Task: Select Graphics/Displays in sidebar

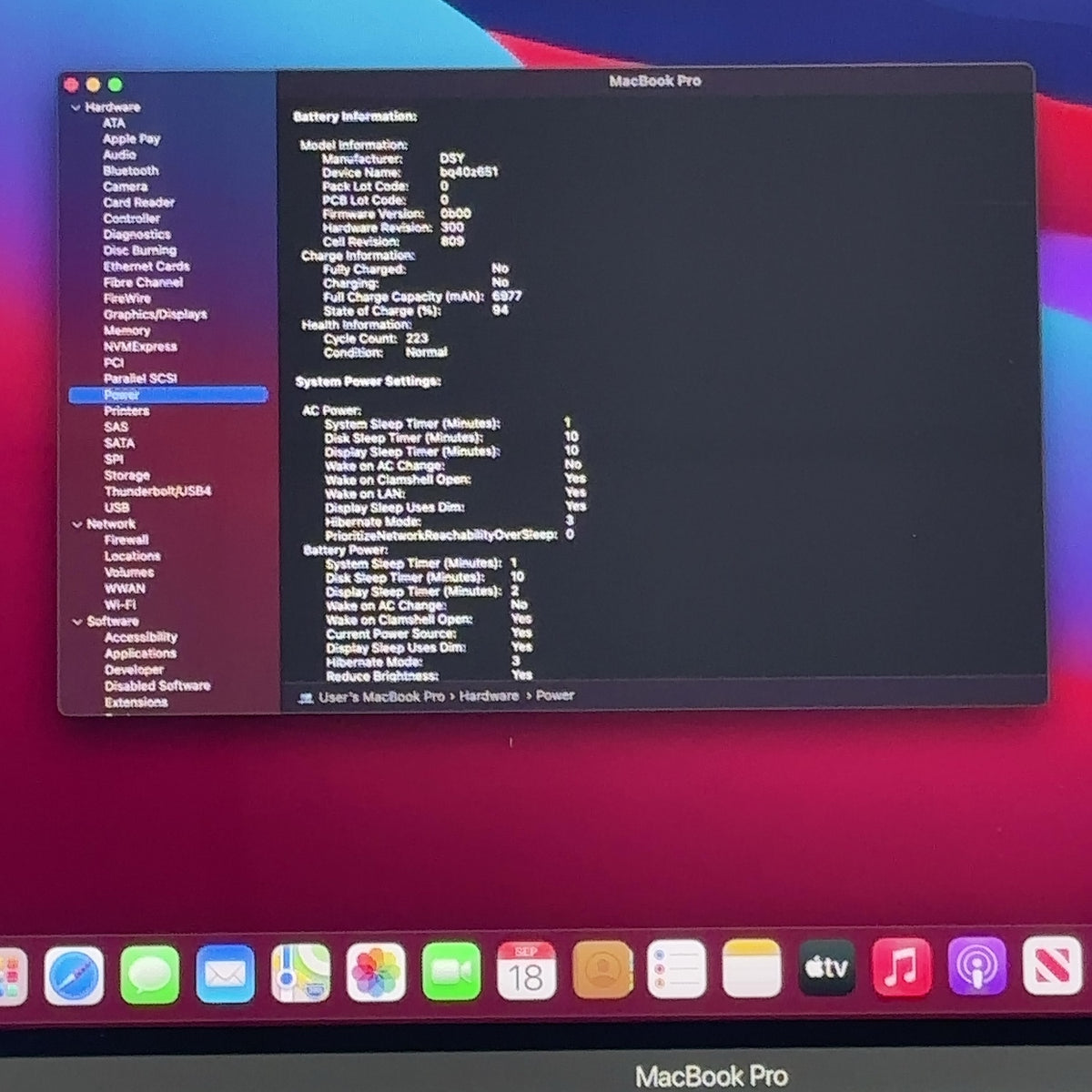Action: tap(155, 315)
